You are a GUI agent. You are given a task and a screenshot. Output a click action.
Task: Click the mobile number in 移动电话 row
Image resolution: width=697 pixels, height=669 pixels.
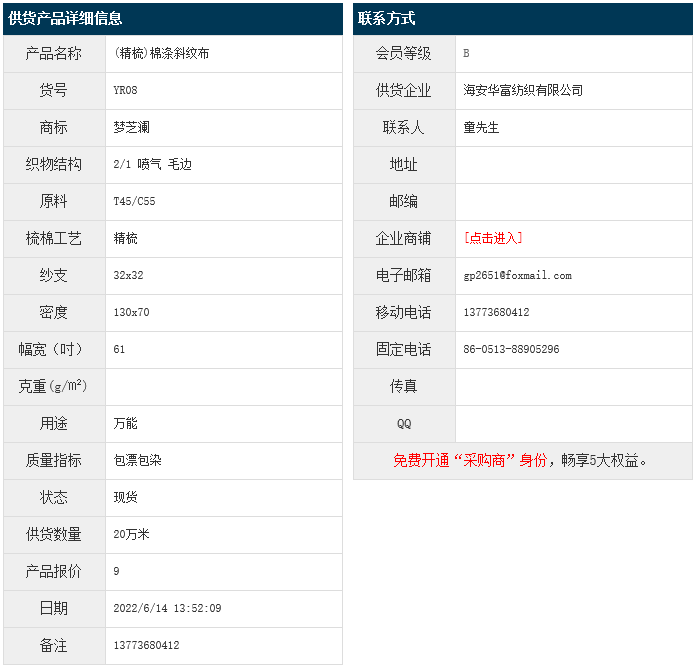[497, 313]
